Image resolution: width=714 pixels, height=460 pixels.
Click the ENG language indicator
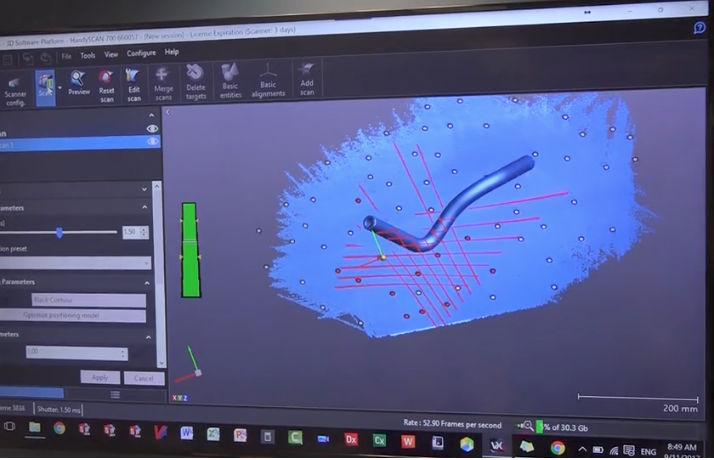tap(648, 452)
